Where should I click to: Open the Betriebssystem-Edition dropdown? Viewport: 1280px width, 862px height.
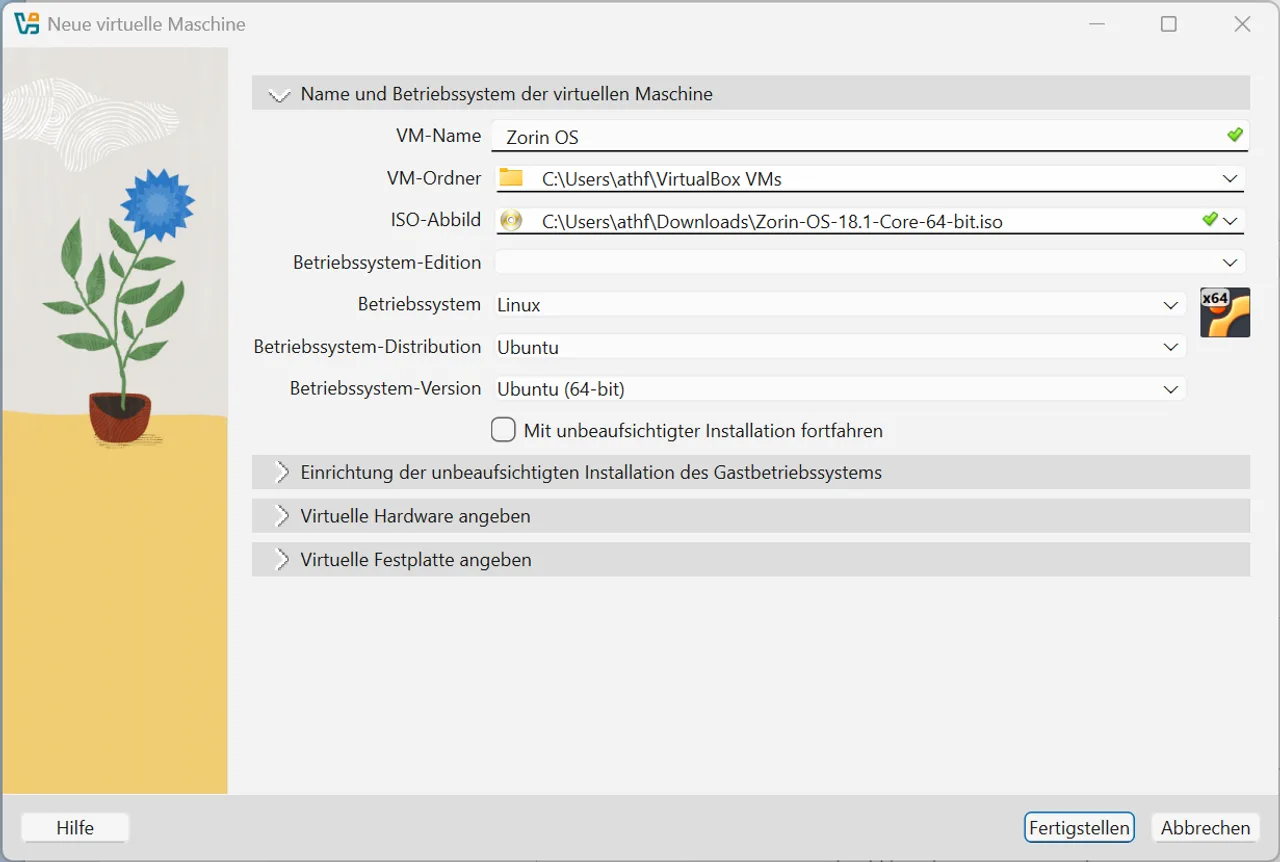click(x=870, y=262)
